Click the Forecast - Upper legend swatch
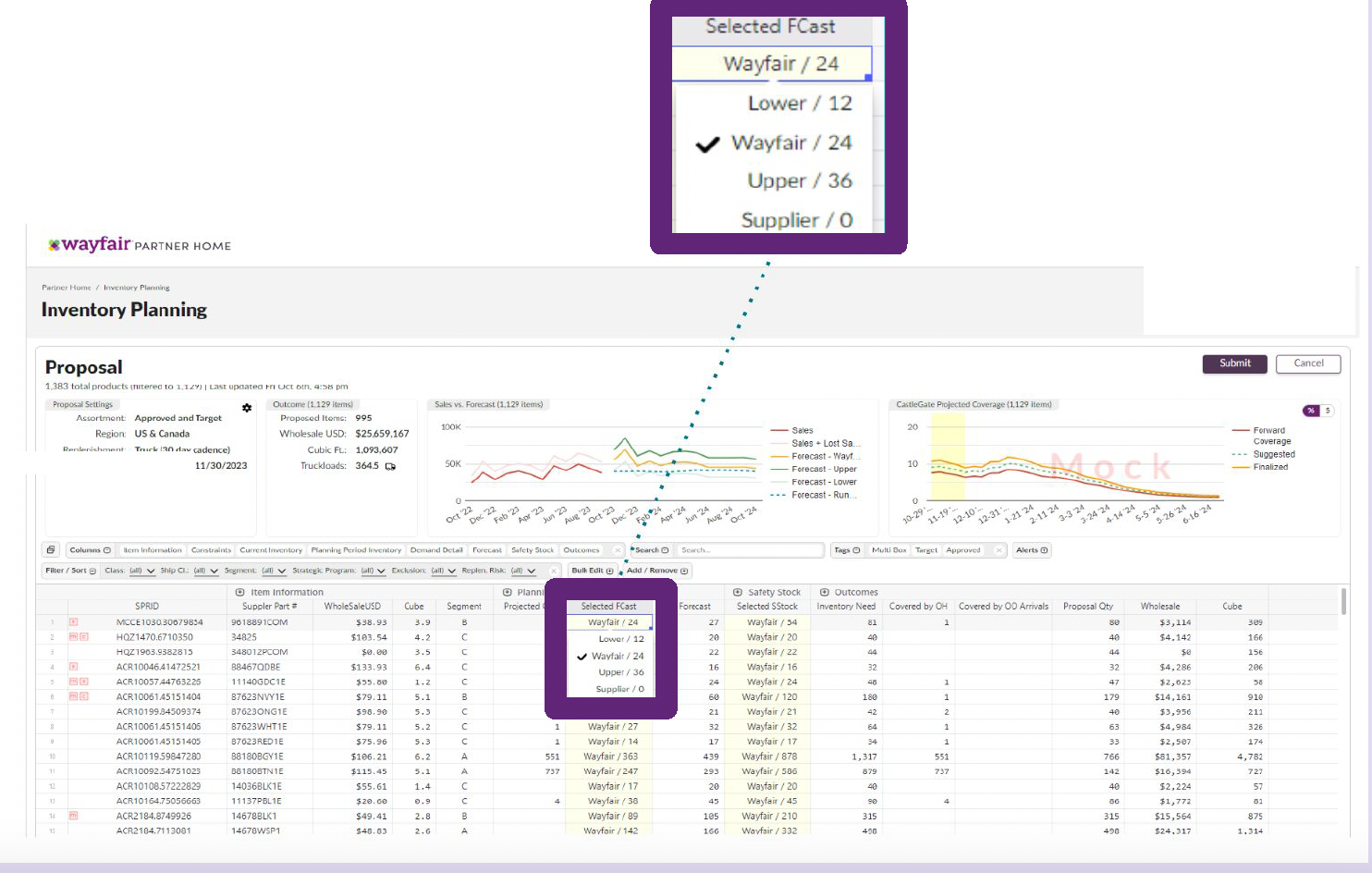 pos(778,469)
